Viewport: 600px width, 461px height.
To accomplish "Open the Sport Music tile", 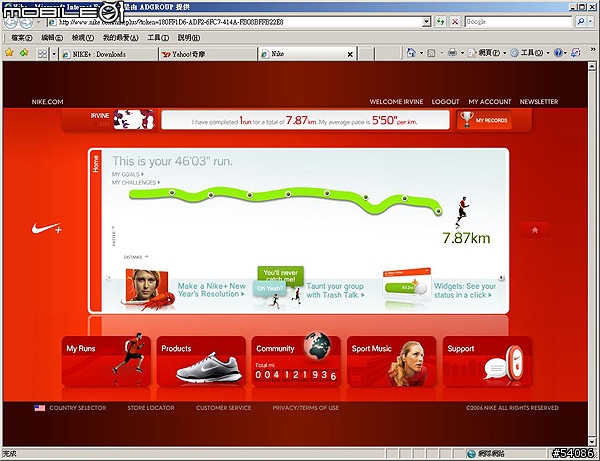I will coord(391,361).
